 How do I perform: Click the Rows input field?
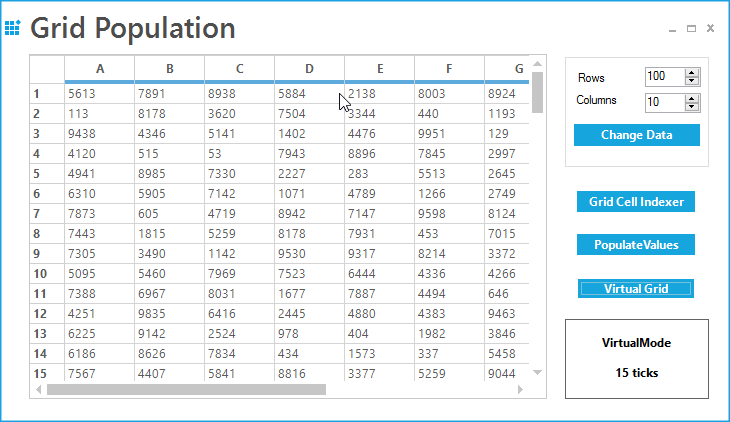click(665, 77)
